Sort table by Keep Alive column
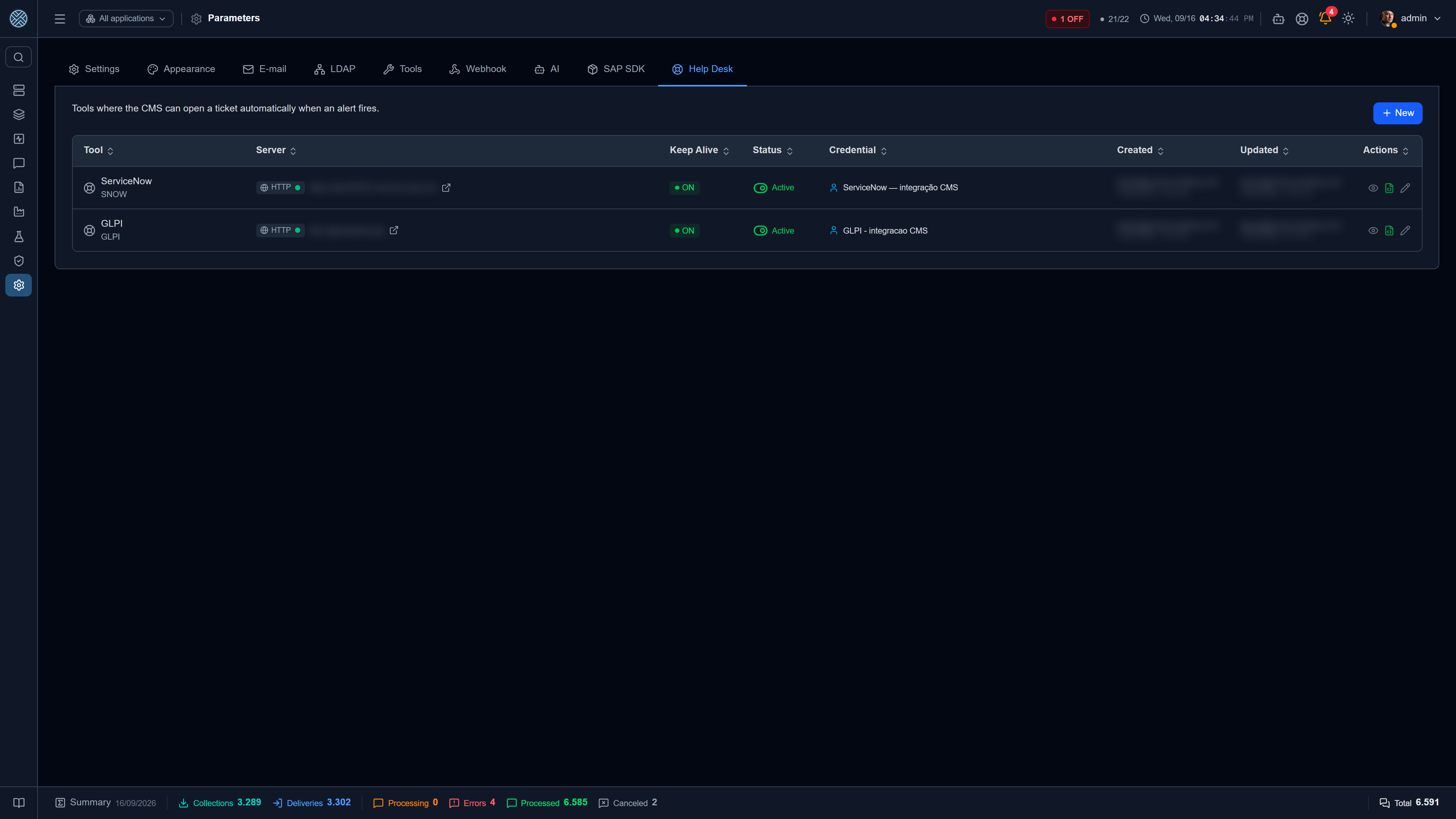The image size is (1456, 819). pos(699,151)
